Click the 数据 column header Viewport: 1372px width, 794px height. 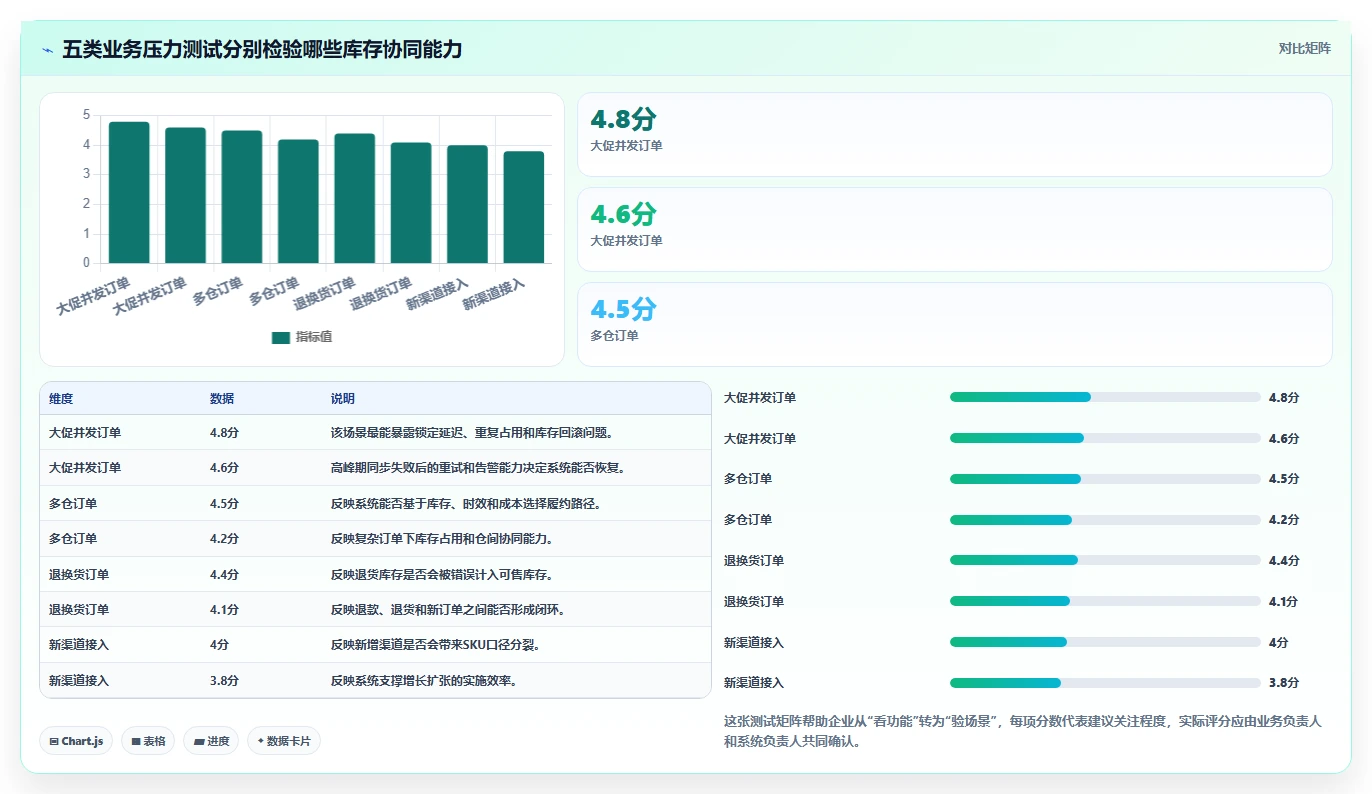pos(222,398)
